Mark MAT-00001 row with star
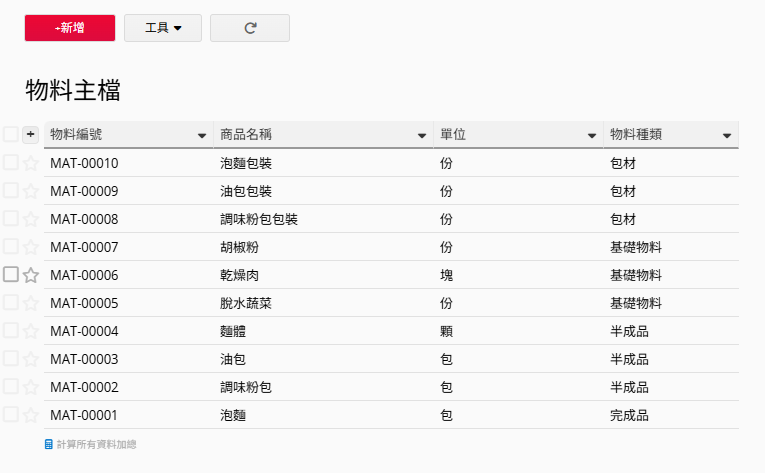Image resolution: width=765 pixels, height=473 pixels. 30,415
